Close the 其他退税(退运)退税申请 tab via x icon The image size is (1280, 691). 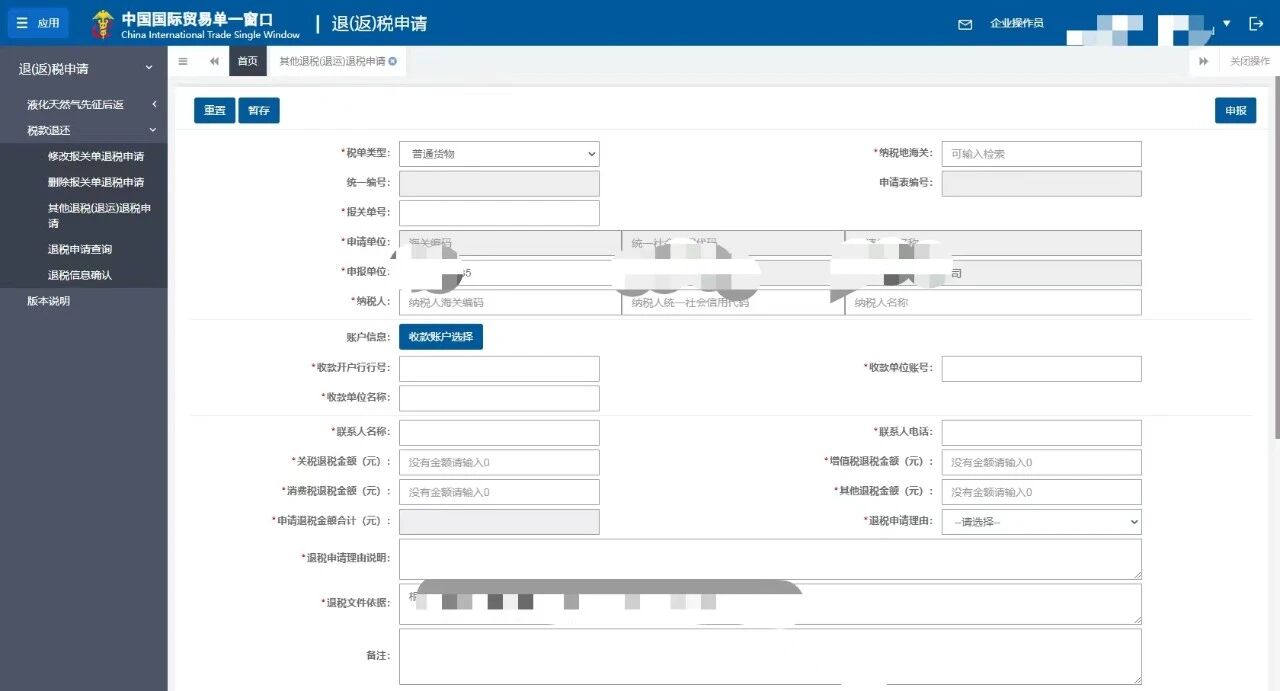[392, 62]
